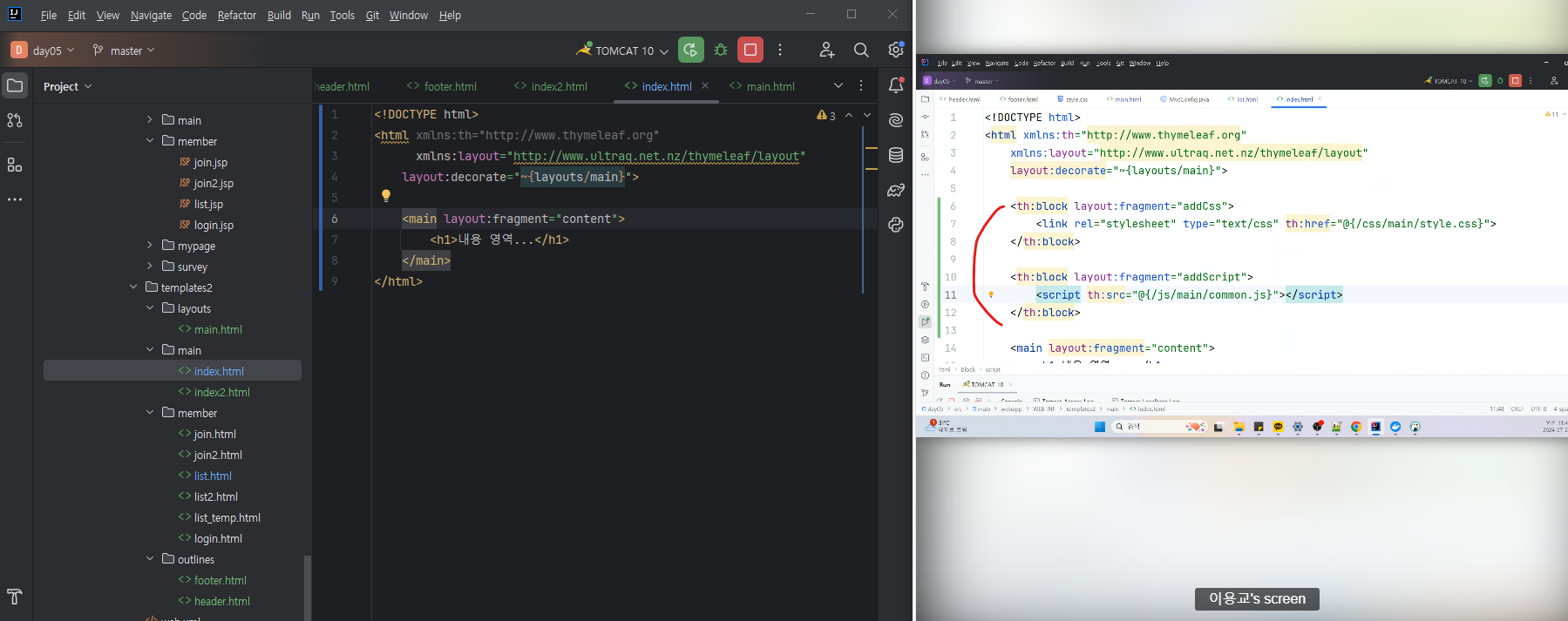This screenshot has height=621, width=1568.
Task: Click the Windows Start icon in shared taskbar
Action: 1100,427
